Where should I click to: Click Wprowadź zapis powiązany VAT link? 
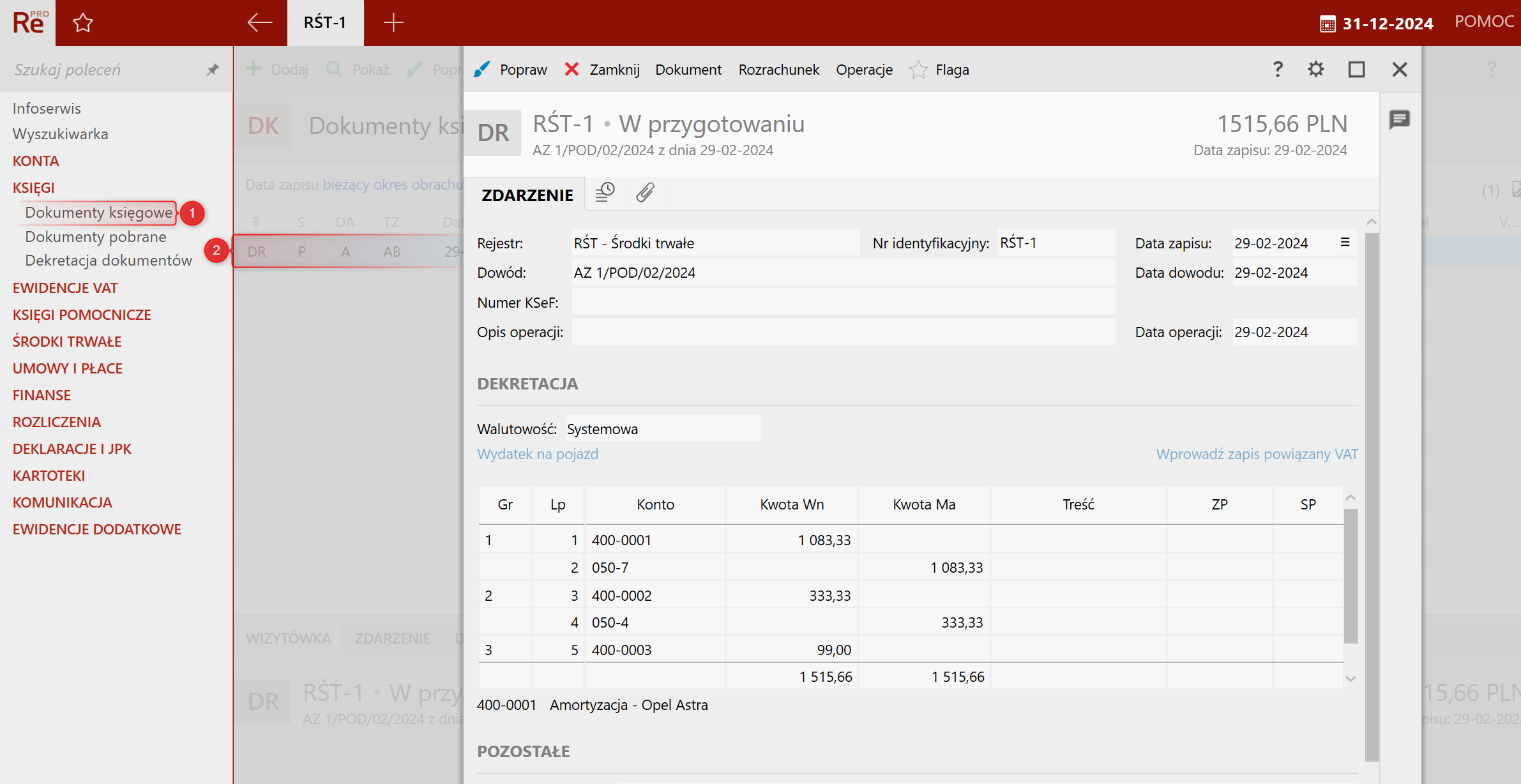1256,454
